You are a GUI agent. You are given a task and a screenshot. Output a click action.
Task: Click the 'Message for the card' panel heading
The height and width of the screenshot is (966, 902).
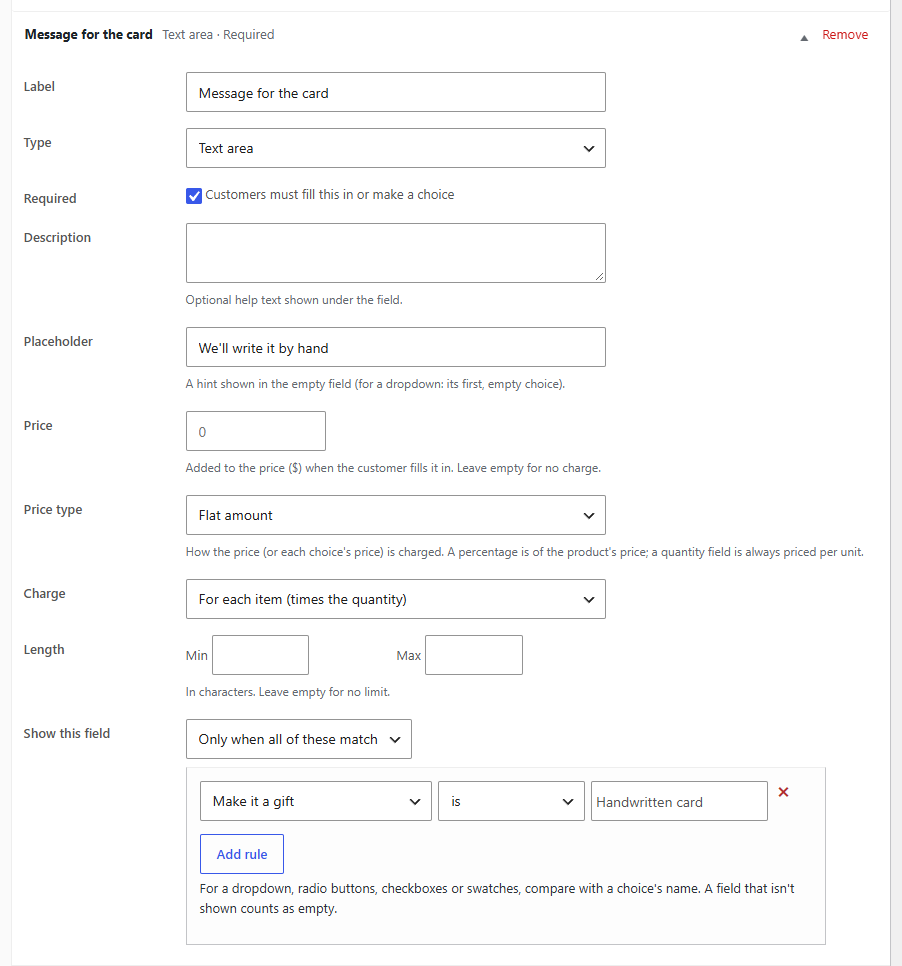pyautogui.click(x=88, y=34)
